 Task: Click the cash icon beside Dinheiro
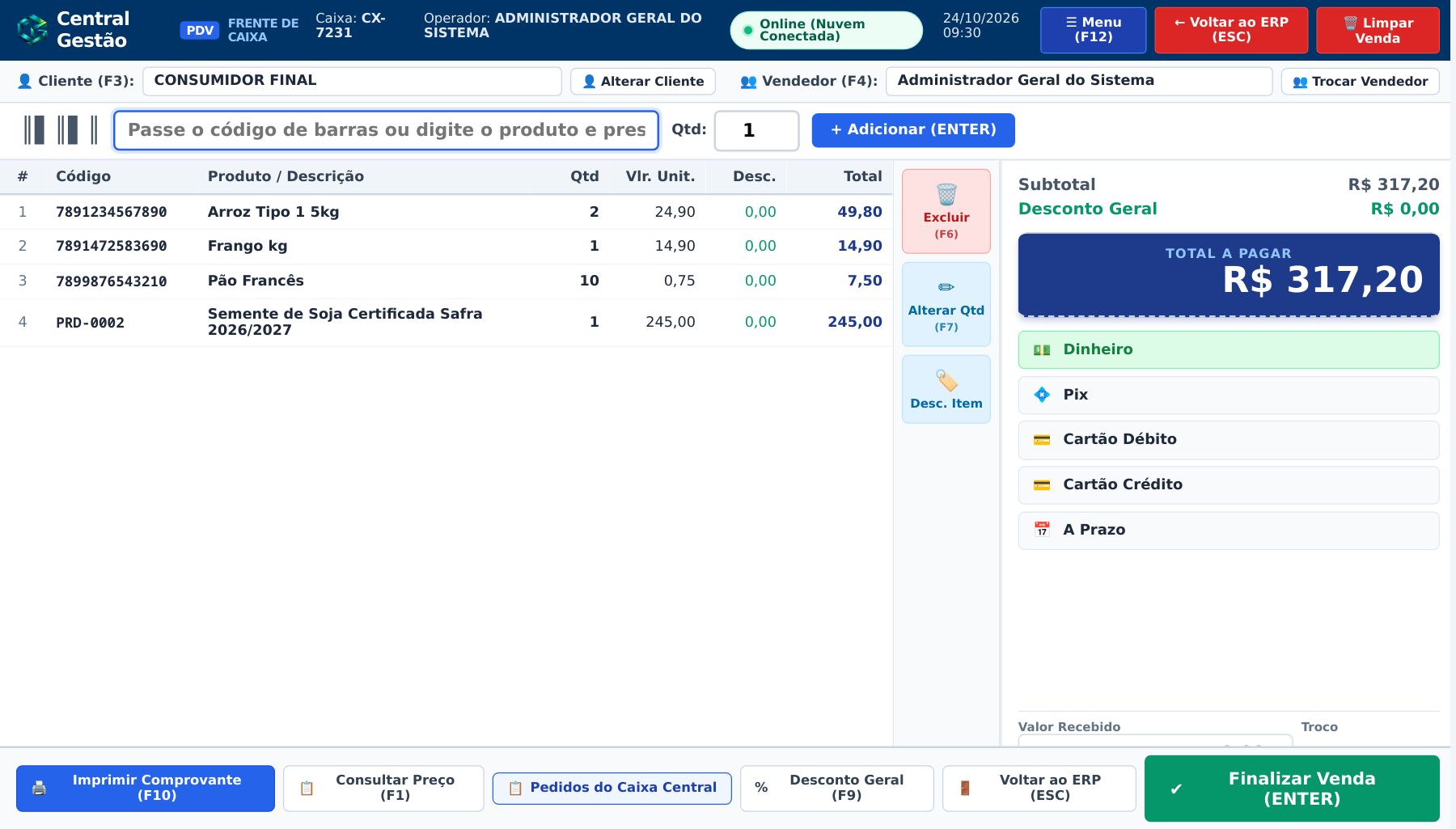click(x=1042, y=349)
